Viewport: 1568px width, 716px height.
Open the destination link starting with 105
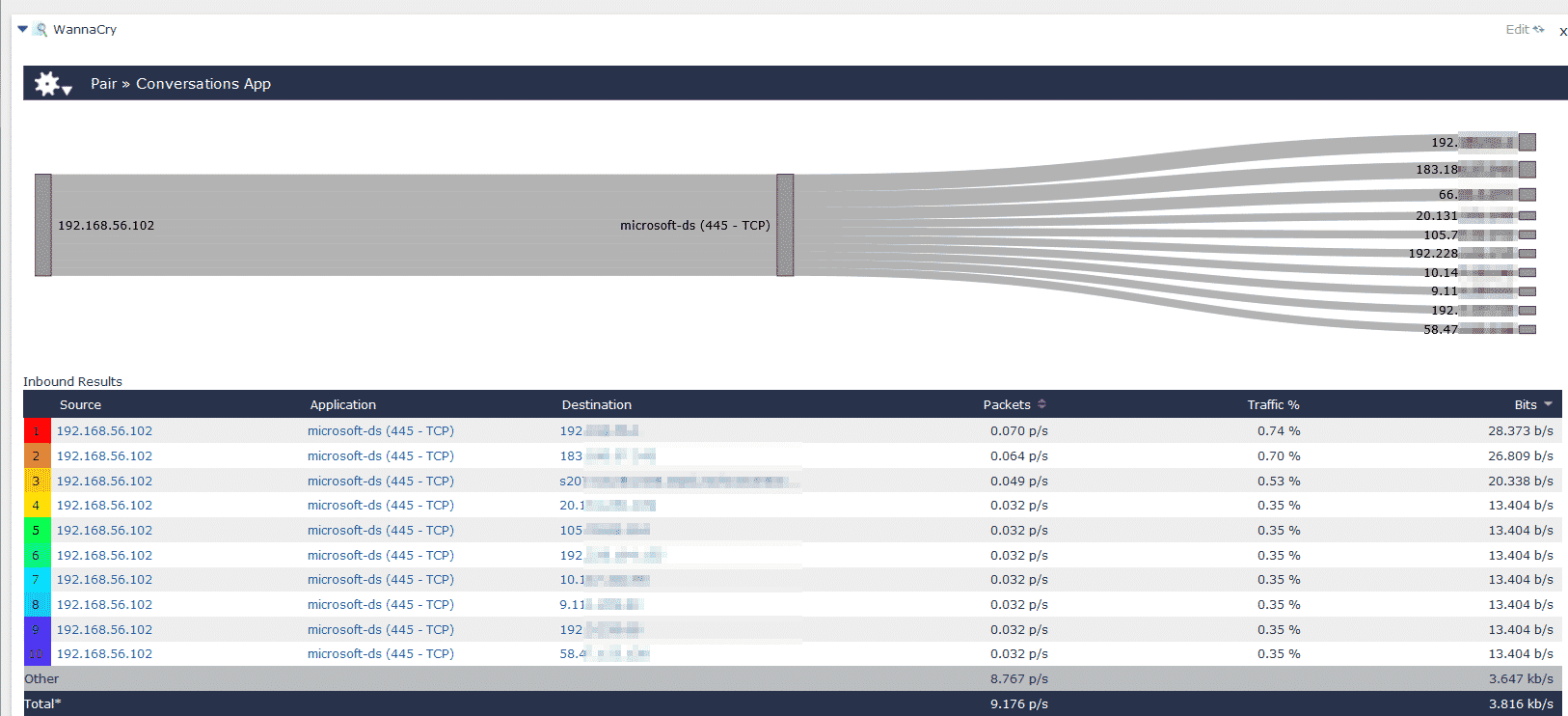pos(605,530)
